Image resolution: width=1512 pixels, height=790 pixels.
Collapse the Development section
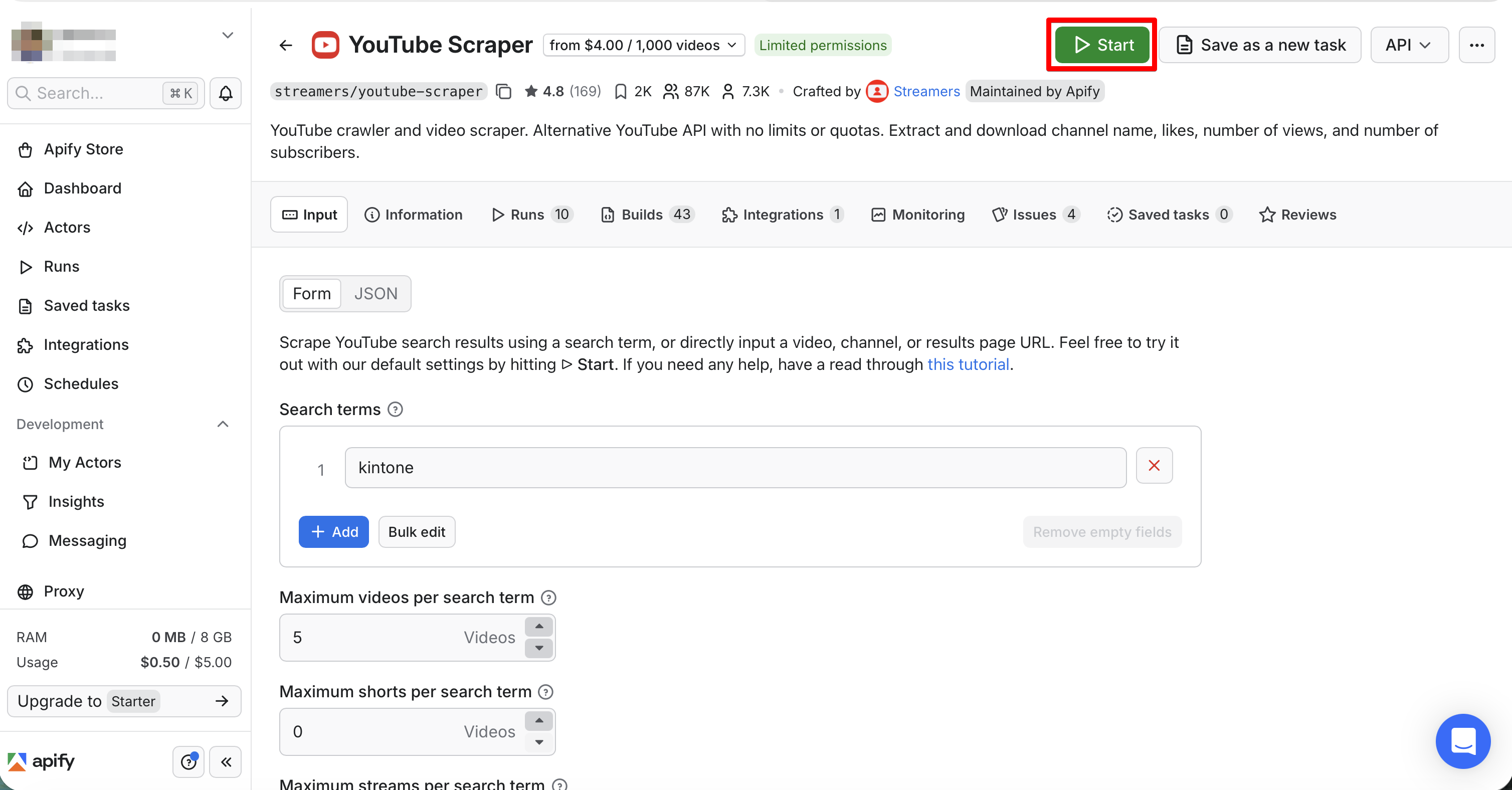point(223,425)
